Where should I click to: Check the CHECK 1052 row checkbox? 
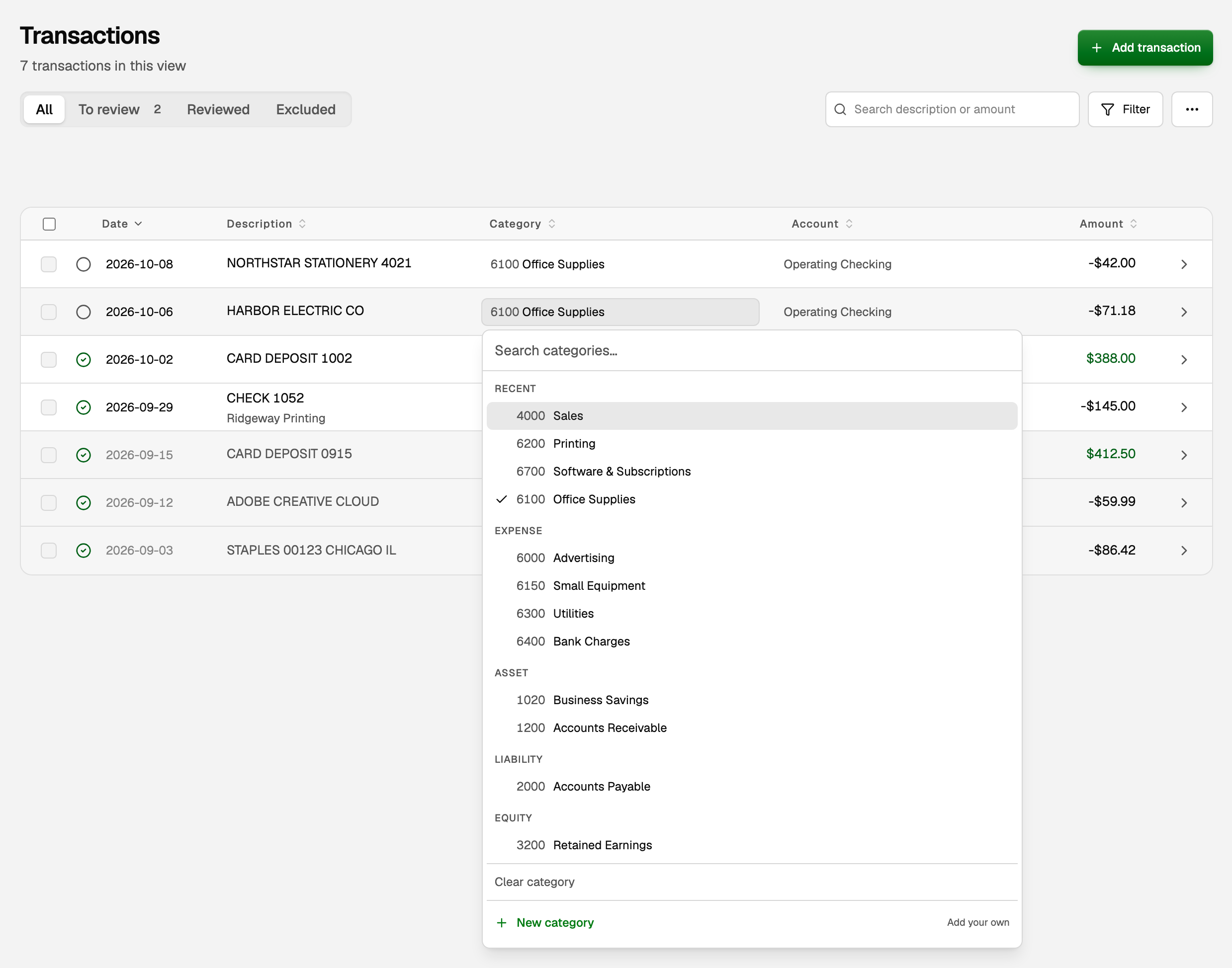49,407
